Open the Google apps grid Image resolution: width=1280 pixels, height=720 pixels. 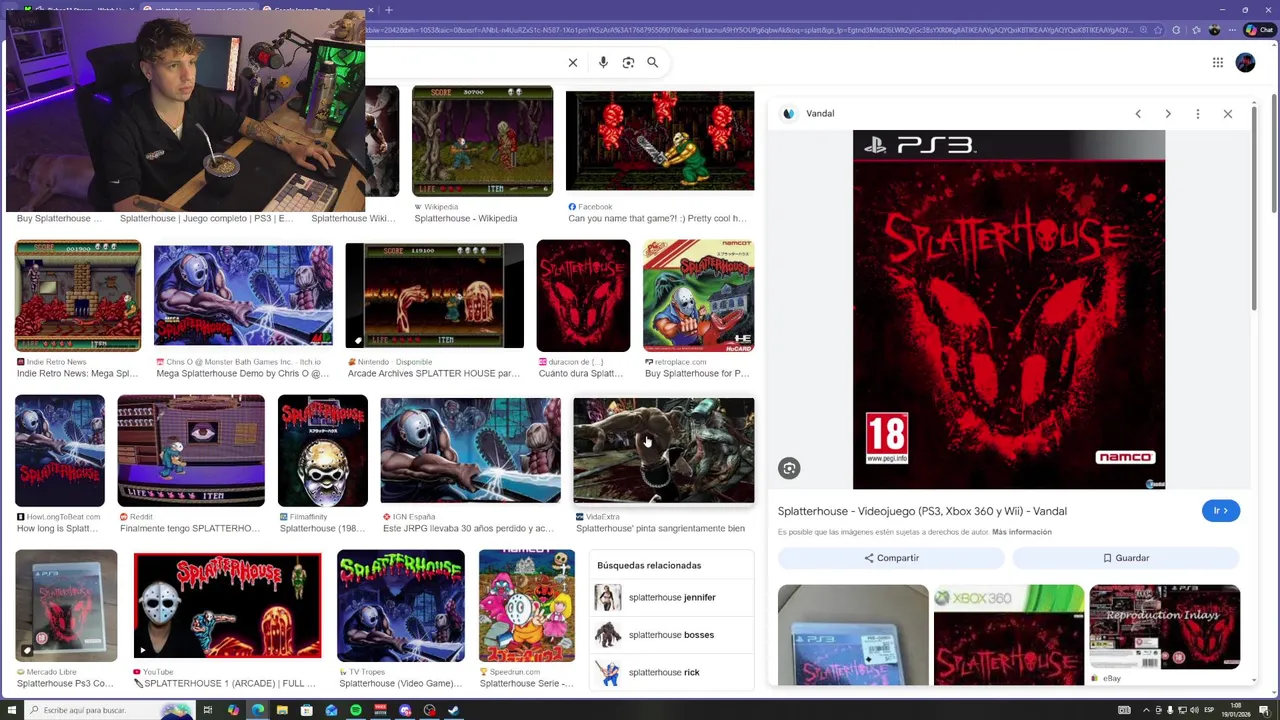point(1218,62)
